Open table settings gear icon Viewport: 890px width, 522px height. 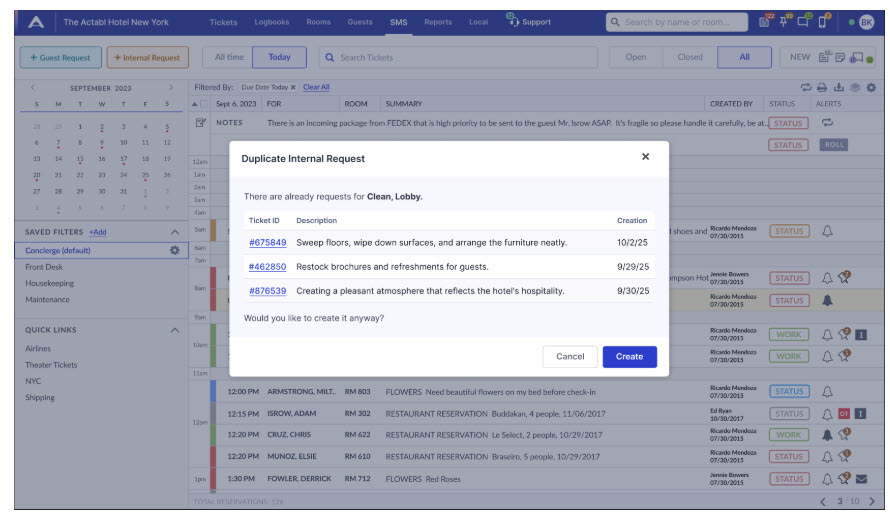tap(871, 87)
